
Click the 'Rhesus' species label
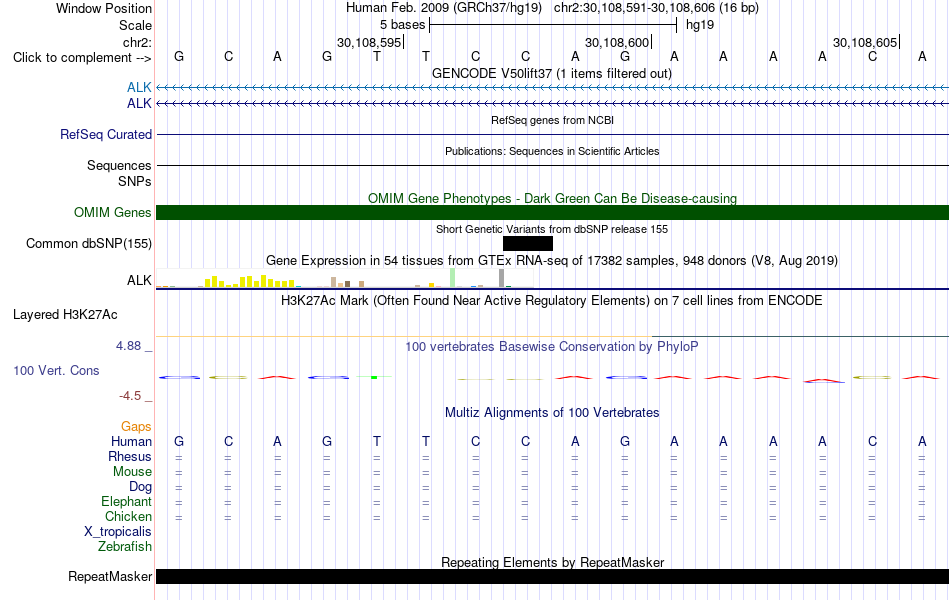coord(130,456)
